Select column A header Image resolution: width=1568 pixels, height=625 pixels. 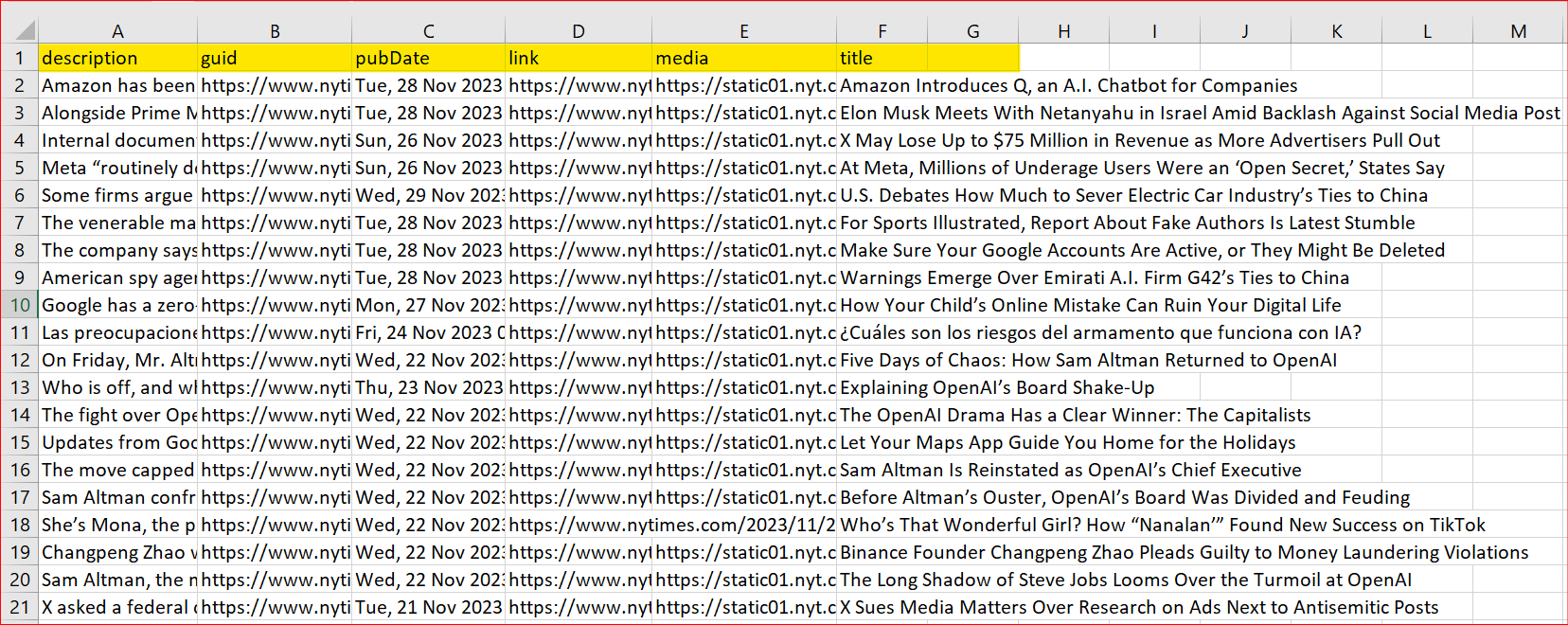[117, 31]
